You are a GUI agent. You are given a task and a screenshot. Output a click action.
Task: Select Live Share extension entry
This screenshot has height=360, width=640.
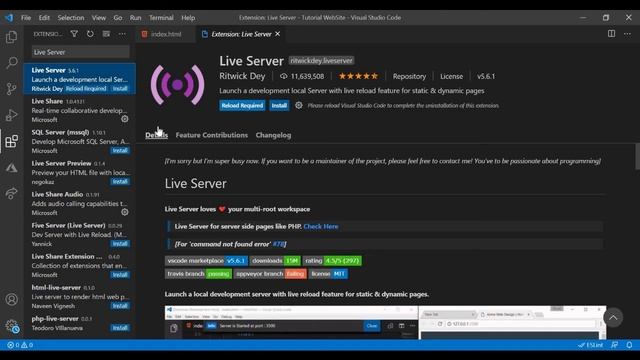(x=80, y=110)
